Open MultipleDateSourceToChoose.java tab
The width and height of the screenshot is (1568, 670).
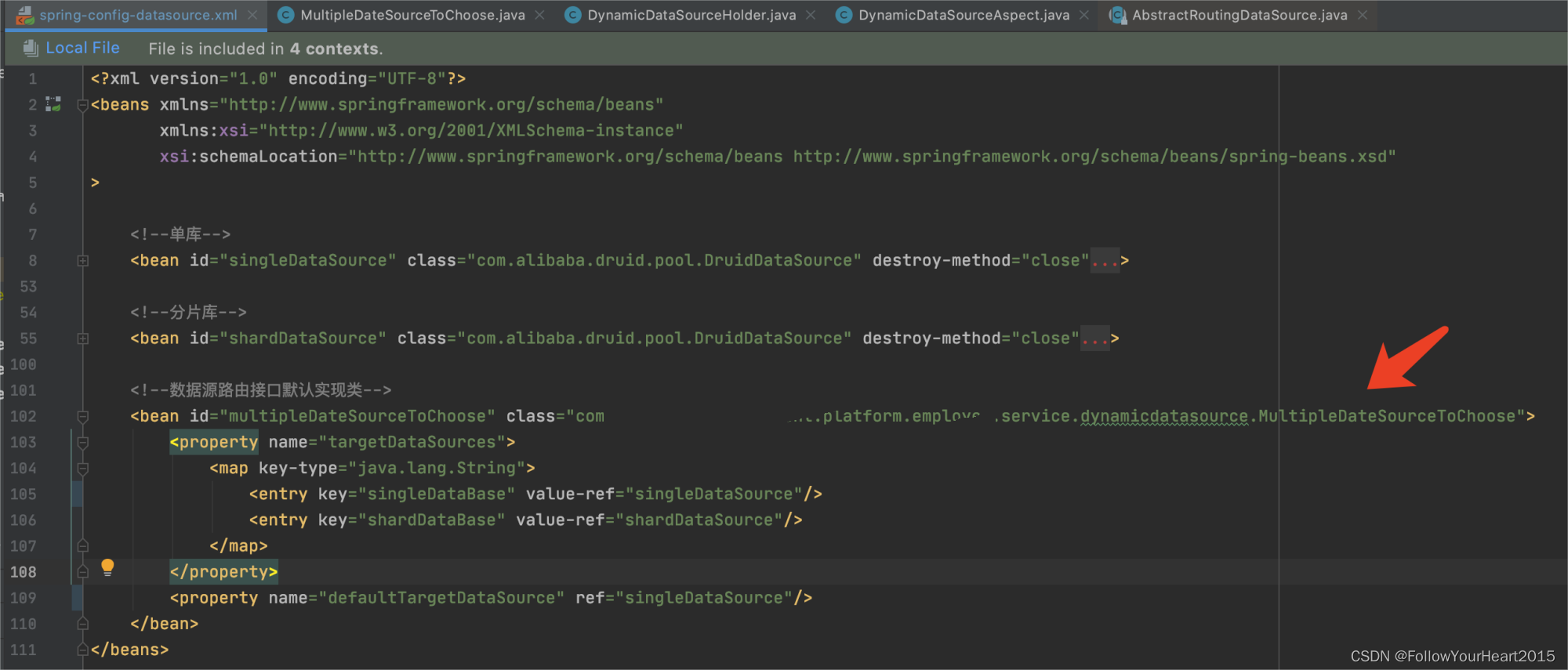[x=412, y=15]
